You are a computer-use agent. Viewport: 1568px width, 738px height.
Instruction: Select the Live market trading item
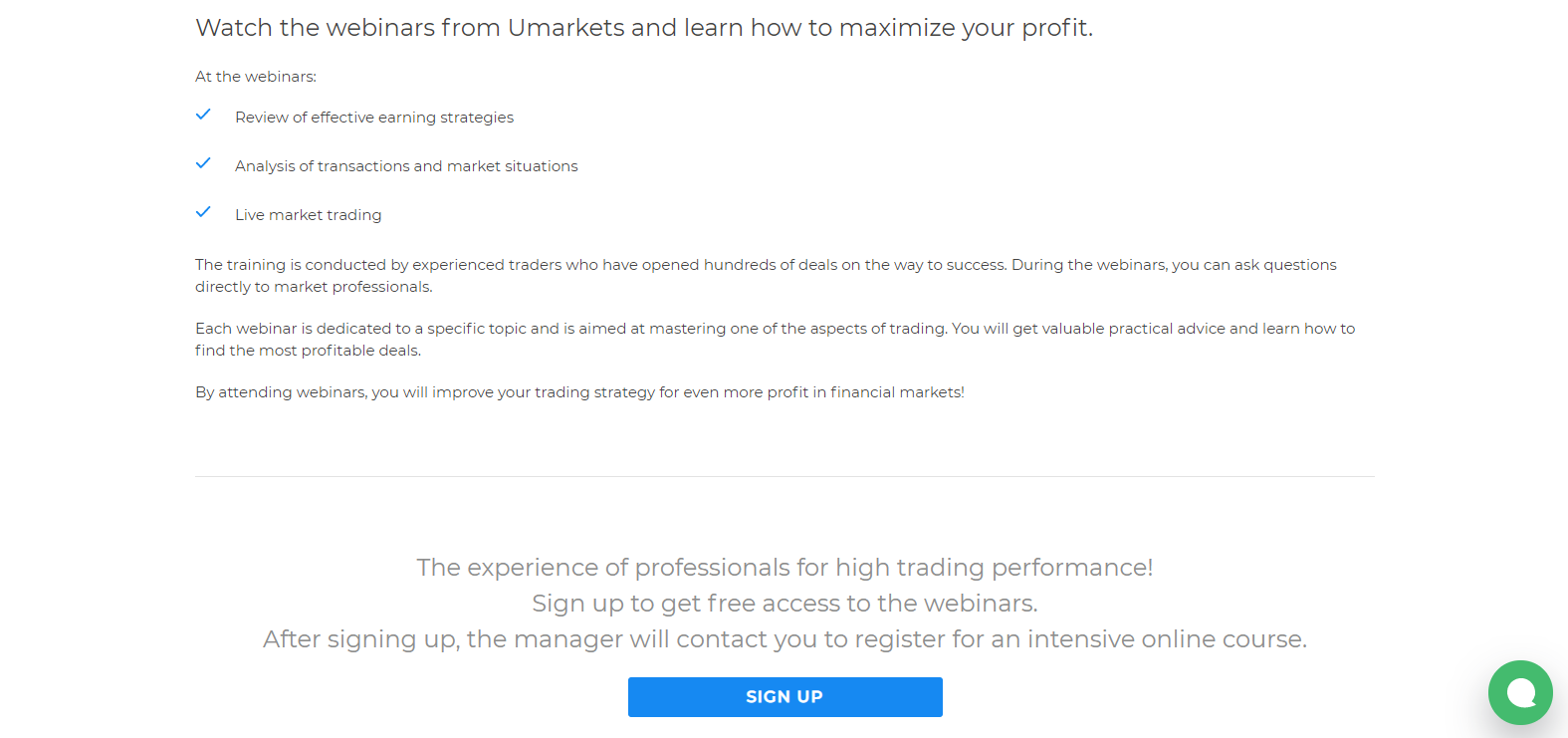click(309, 214)
